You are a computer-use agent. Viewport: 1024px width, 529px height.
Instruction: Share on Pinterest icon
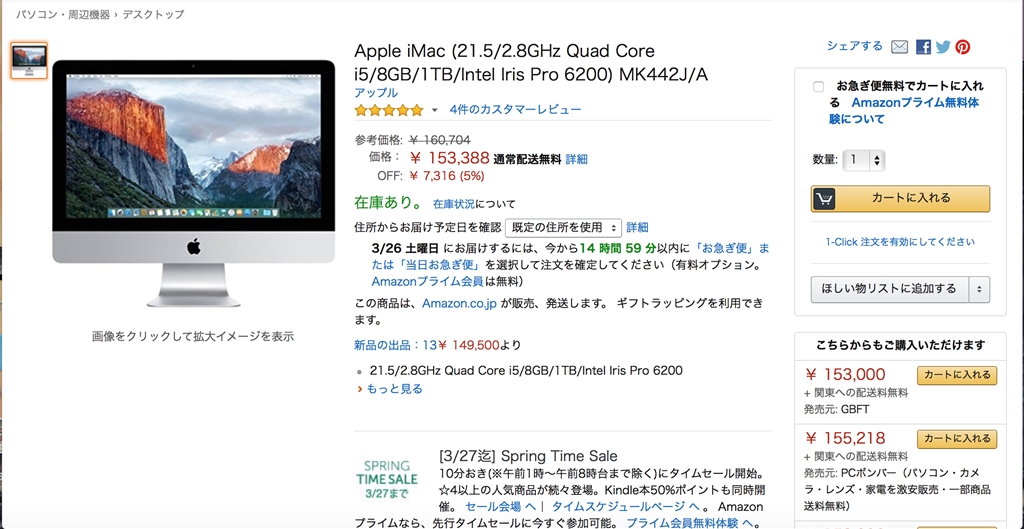[x=962, y=47]
